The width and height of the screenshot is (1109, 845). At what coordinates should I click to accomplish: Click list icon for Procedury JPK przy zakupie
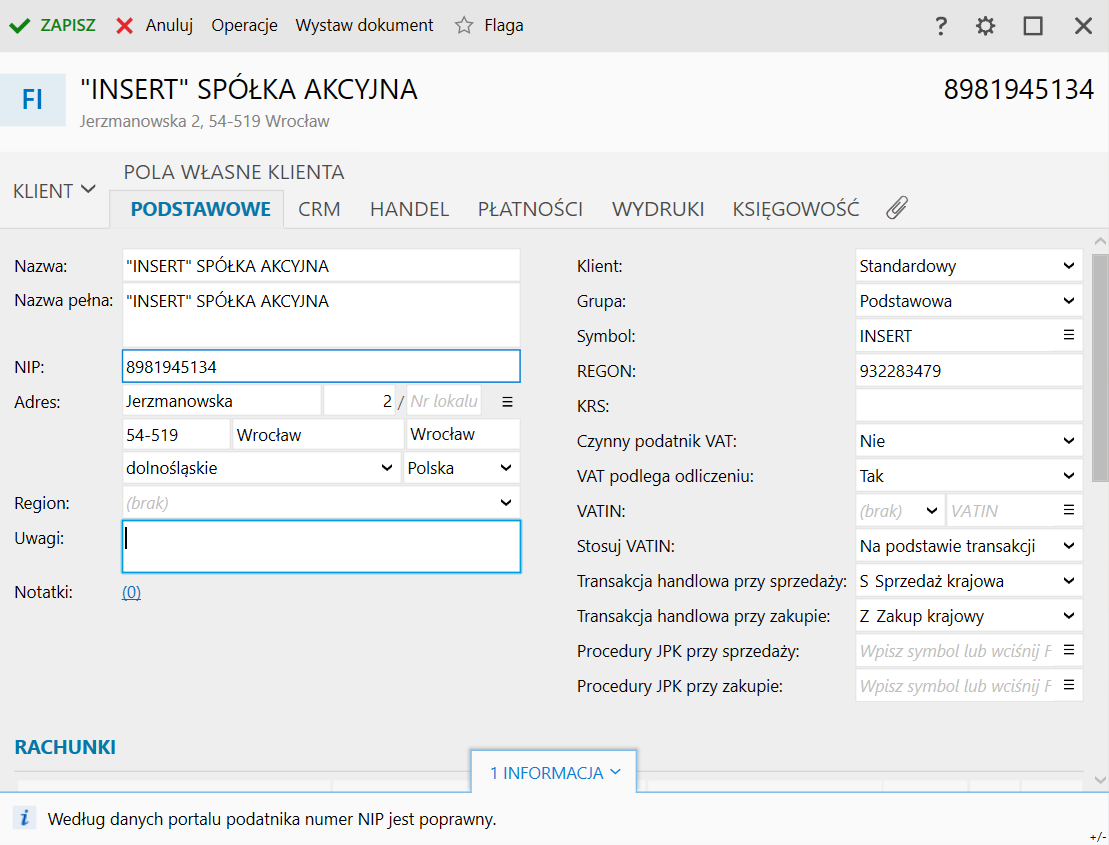(x=1068, y=686)
